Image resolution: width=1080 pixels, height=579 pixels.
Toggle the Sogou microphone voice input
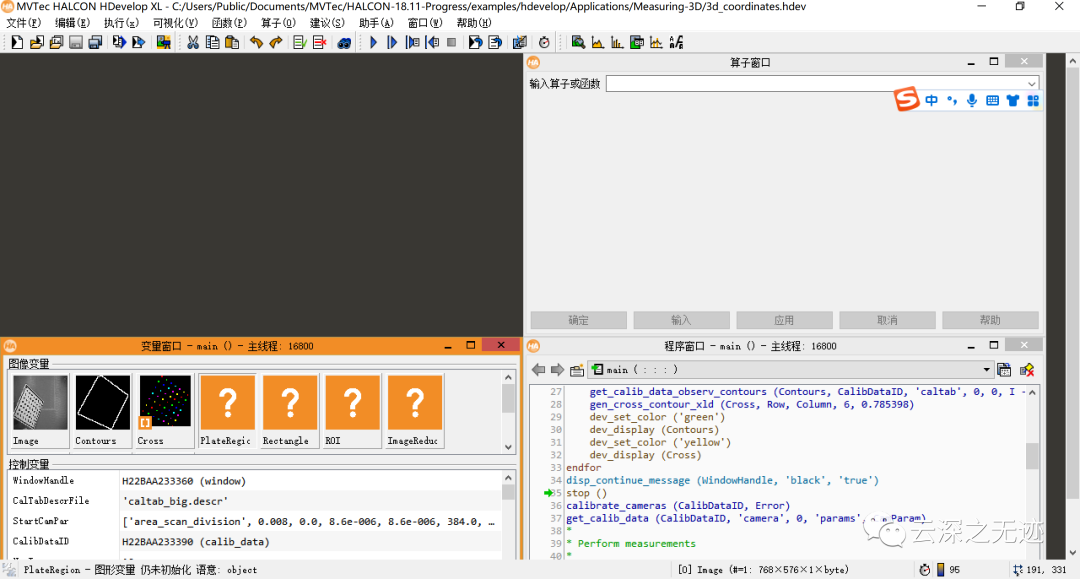point(971,101)
